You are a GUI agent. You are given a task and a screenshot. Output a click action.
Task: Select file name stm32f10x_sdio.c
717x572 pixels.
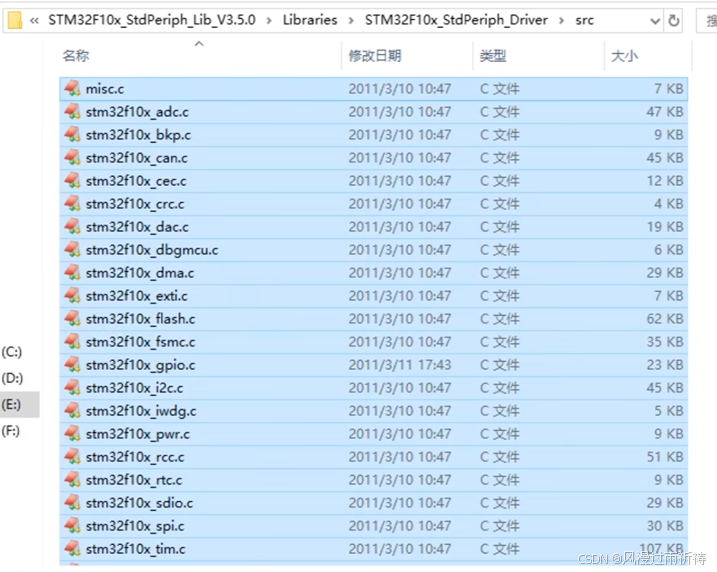[139, 503]
